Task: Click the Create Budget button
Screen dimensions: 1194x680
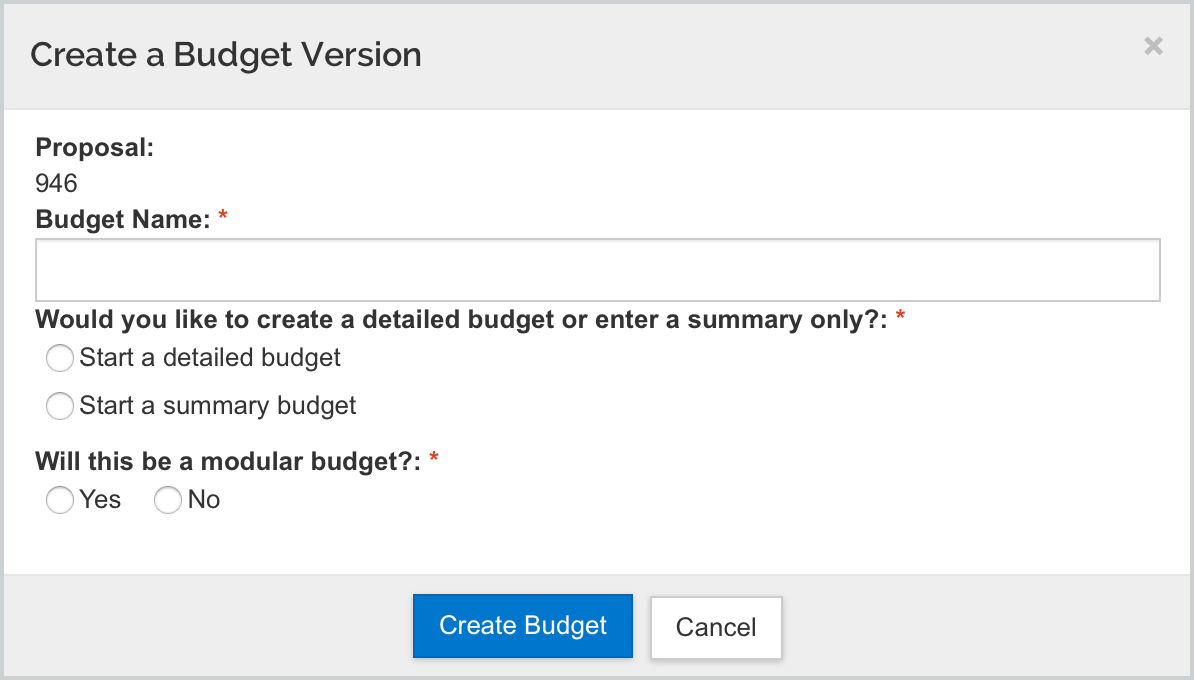Action: 522,626
